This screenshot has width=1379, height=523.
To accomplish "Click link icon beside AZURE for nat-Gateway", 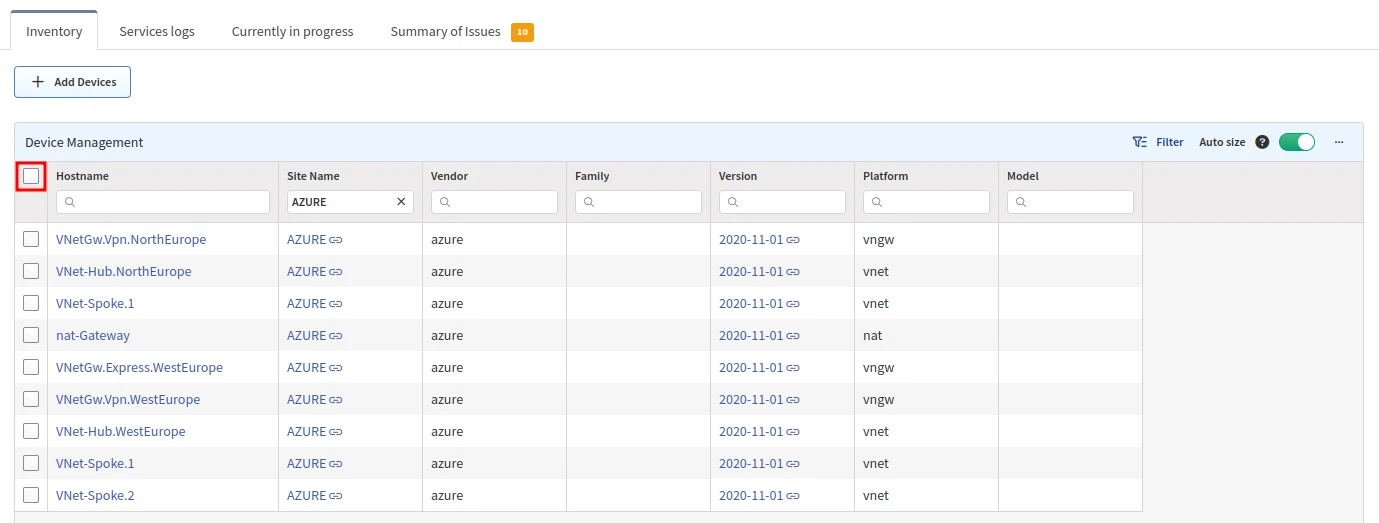I will point(336,336).
